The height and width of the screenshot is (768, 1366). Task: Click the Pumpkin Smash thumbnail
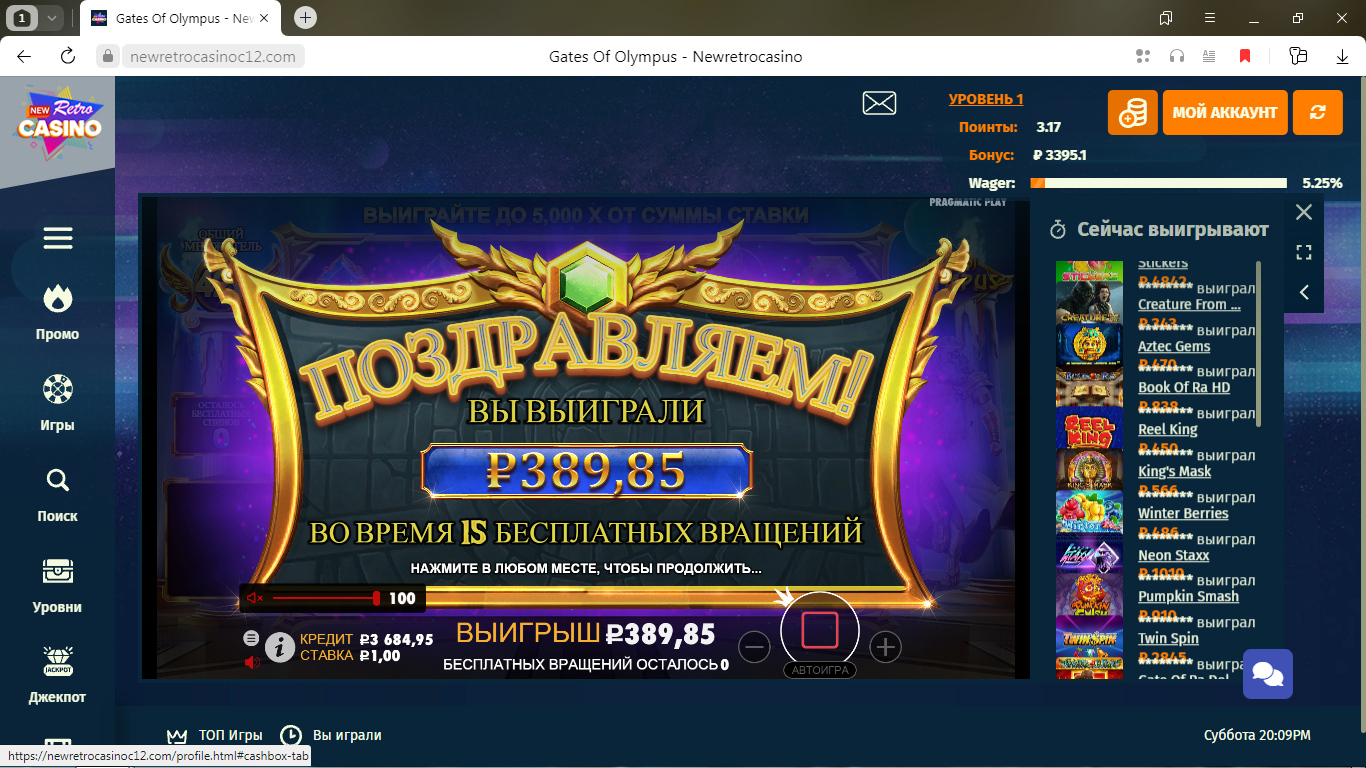click(1089, 595)
